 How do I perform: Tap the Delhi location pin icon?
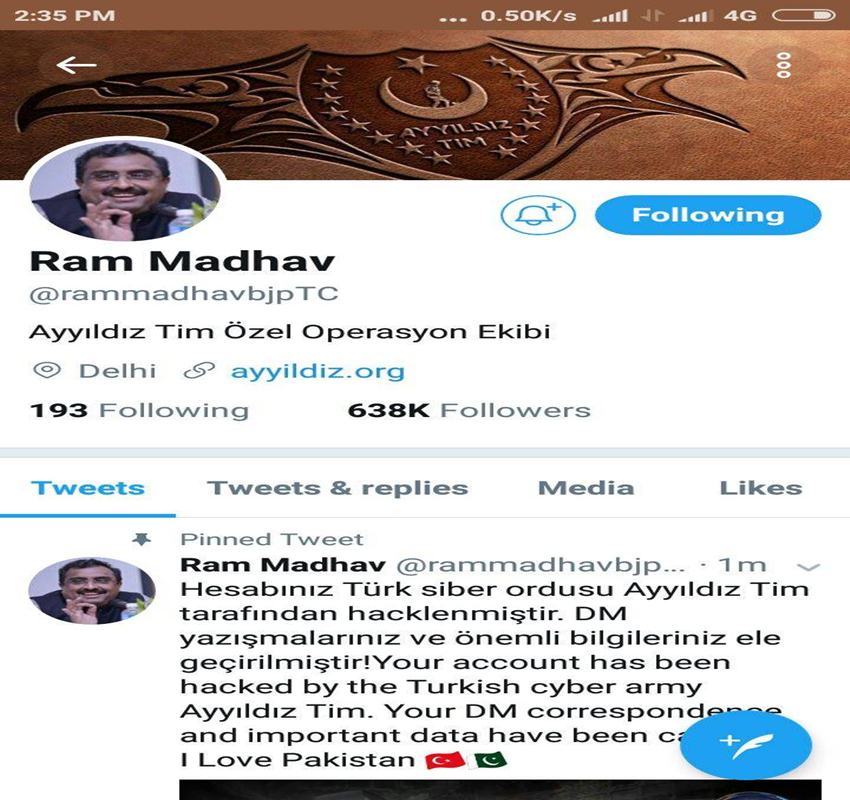click(47, 371)
